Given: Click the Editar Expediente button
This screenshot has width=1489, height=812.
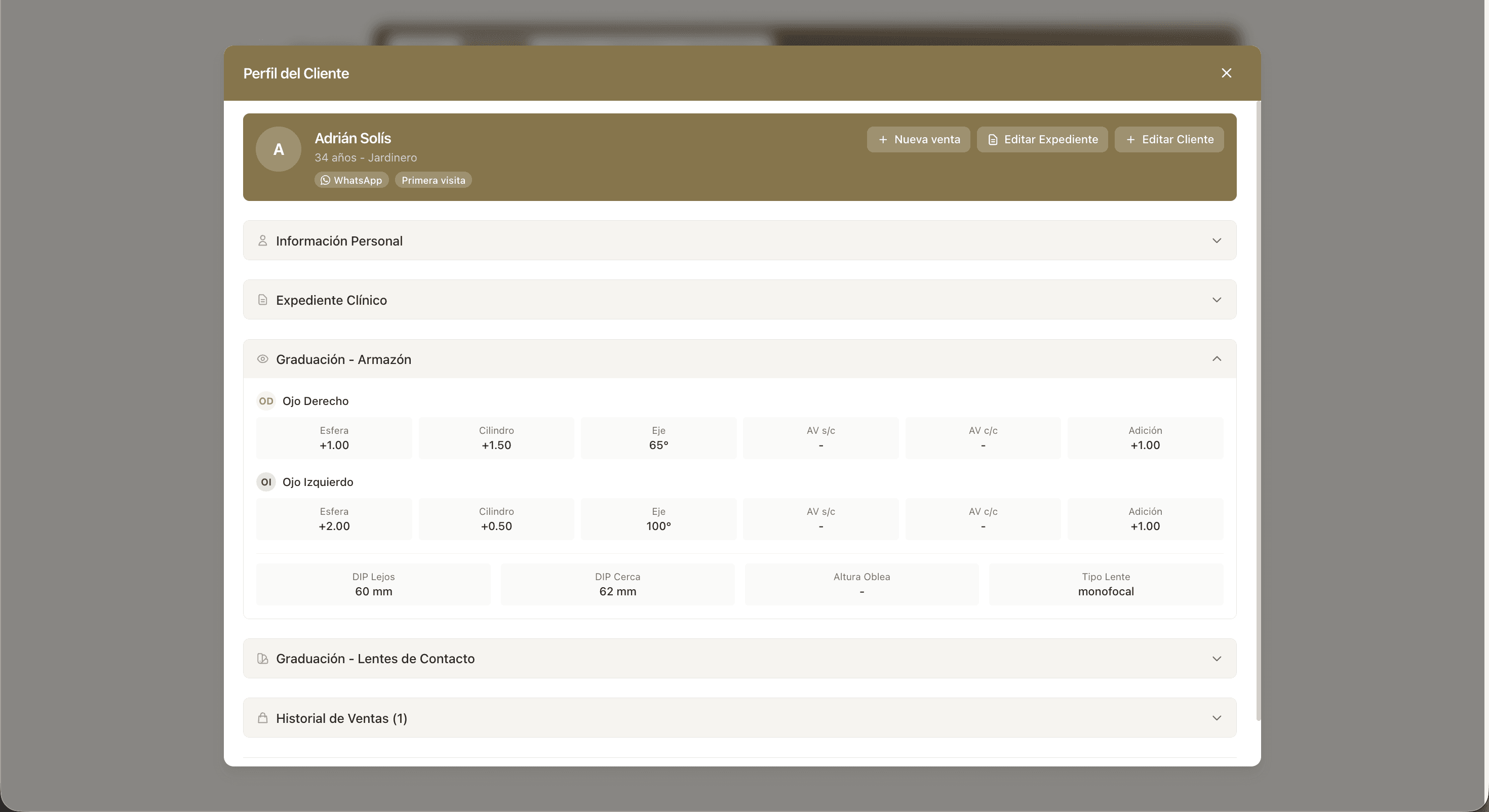Looking at the screenshot, I should pyautogui.click(x=1042, y=139).
